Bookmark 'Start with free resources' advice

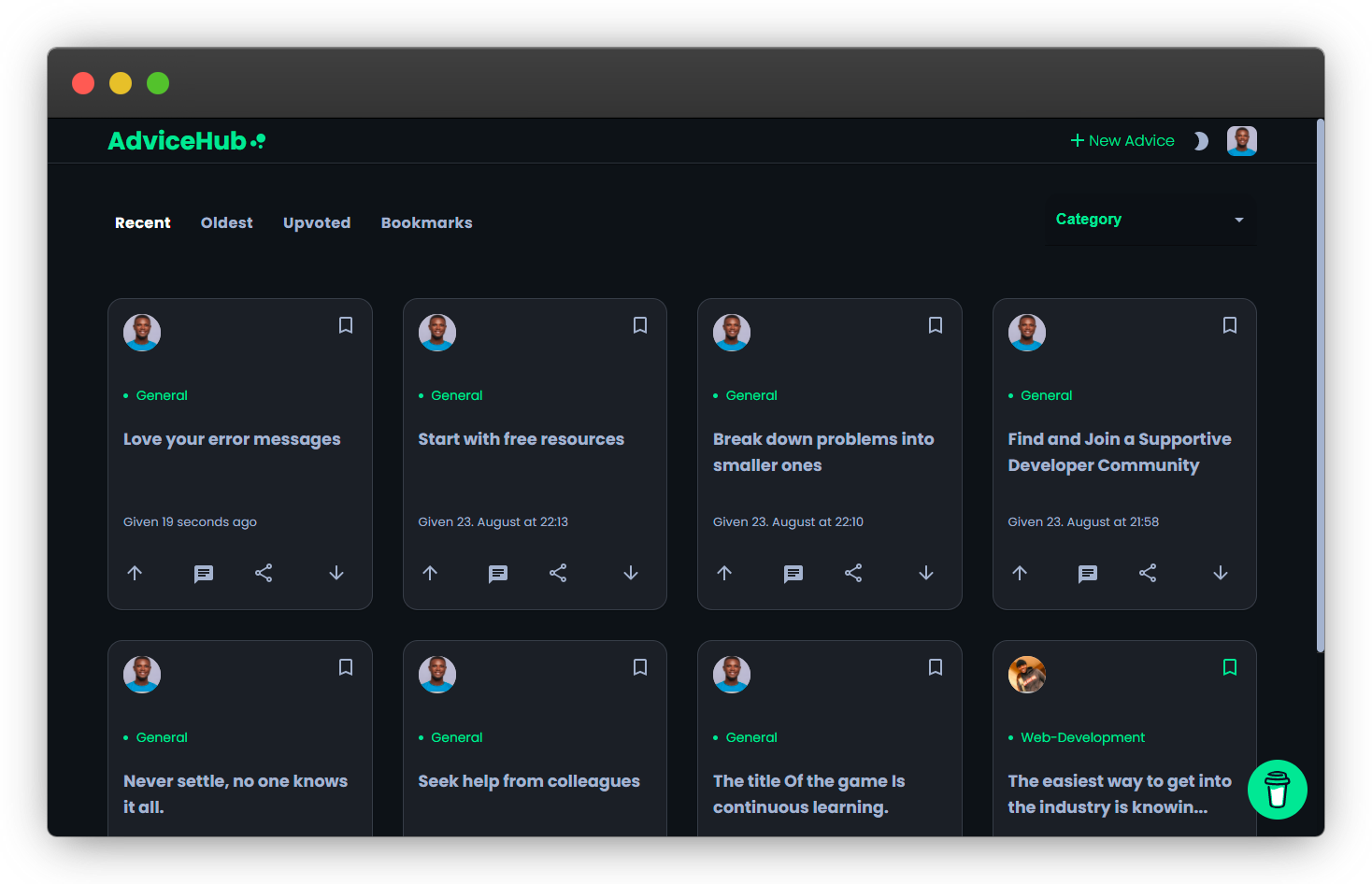(x=640, y=325)
